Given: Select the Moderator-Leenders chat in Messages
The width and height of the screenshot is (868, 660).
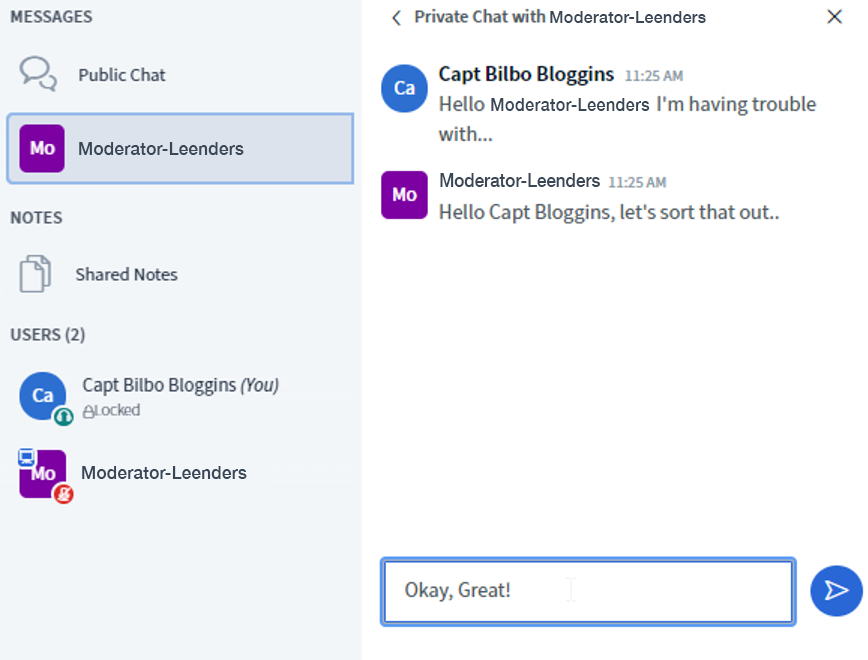Looking at the screenshot, I should click(180, 149).
